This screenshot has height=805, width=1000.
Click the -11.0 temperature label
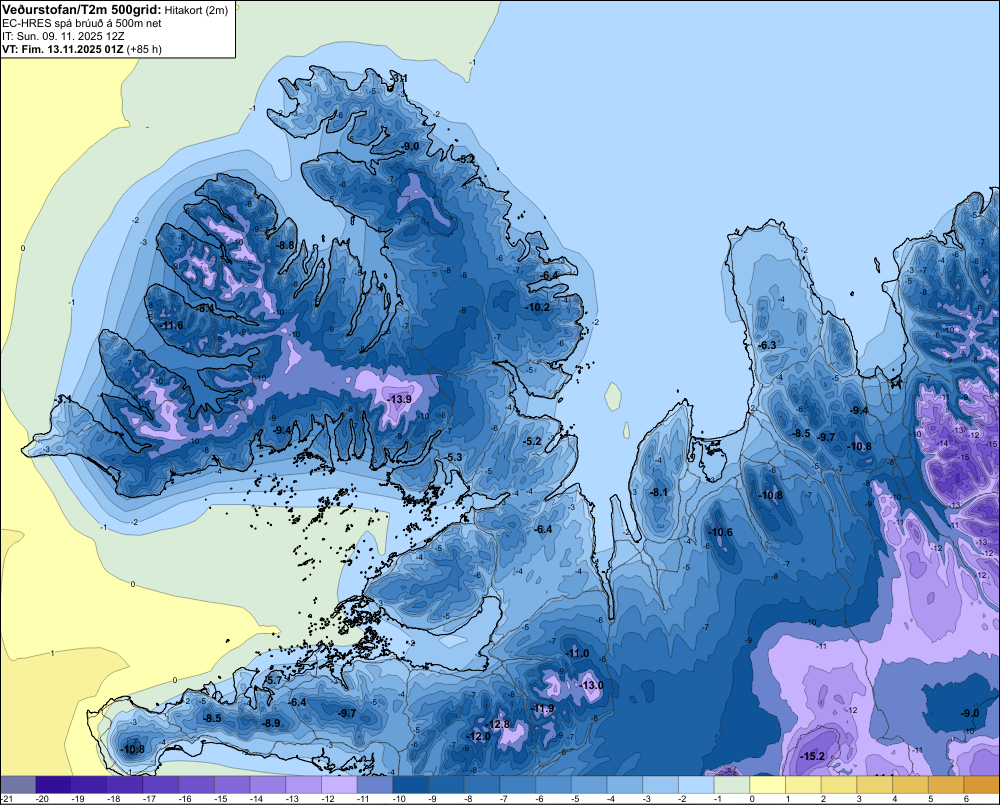pos(578,653)
